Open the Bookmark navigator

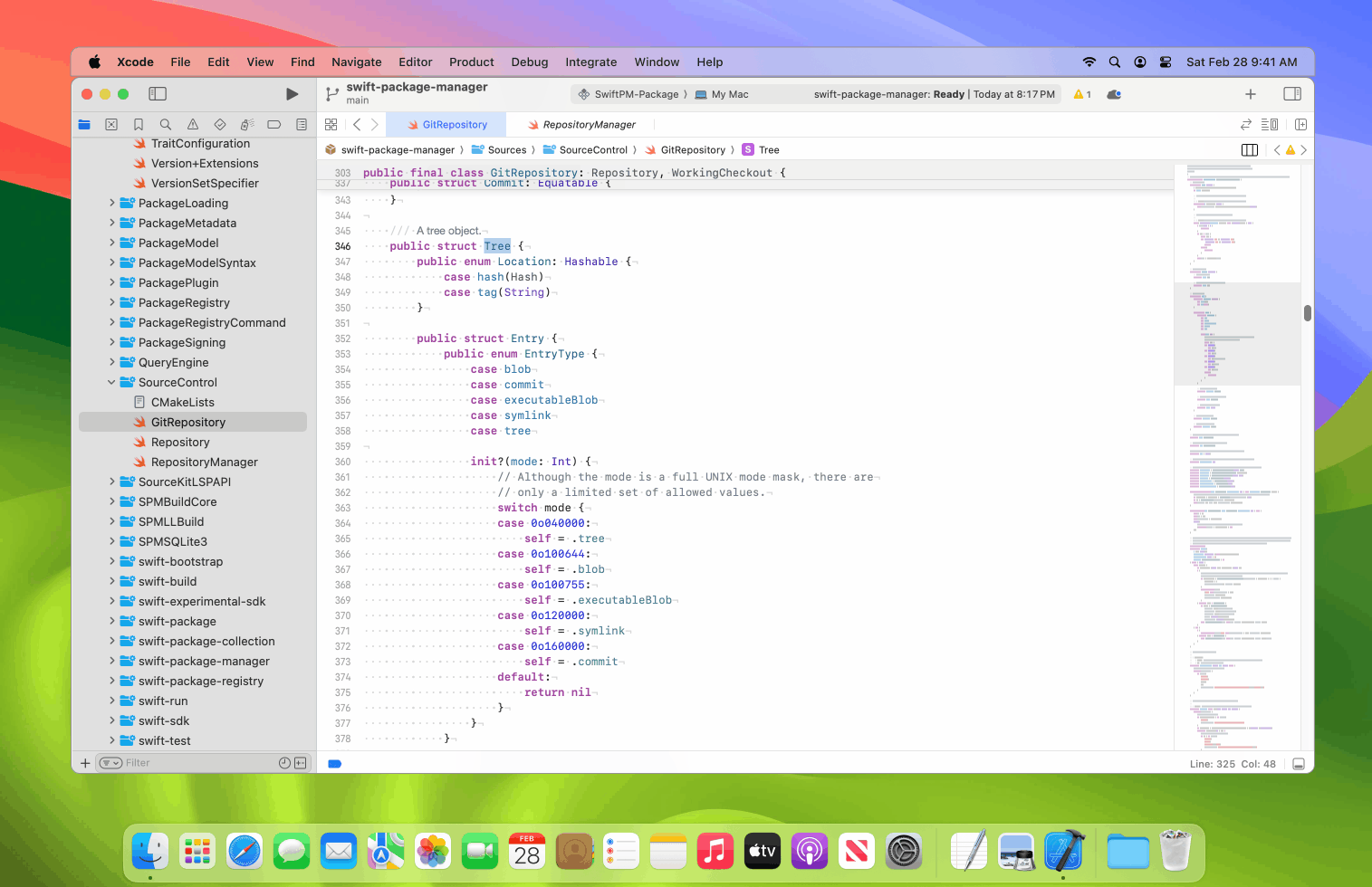pyautogui.click(x=139, y=124)
